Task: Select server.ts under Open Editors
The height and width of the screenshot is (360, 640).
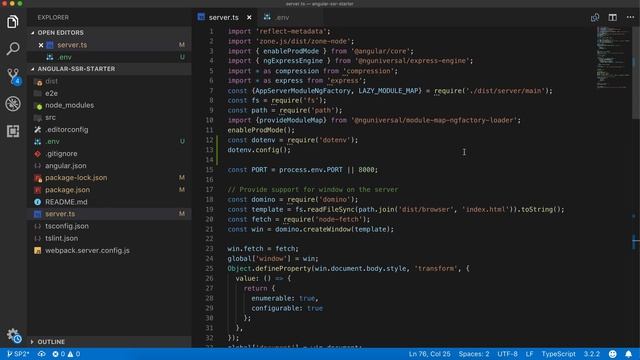Action: [x=110, y=45]
